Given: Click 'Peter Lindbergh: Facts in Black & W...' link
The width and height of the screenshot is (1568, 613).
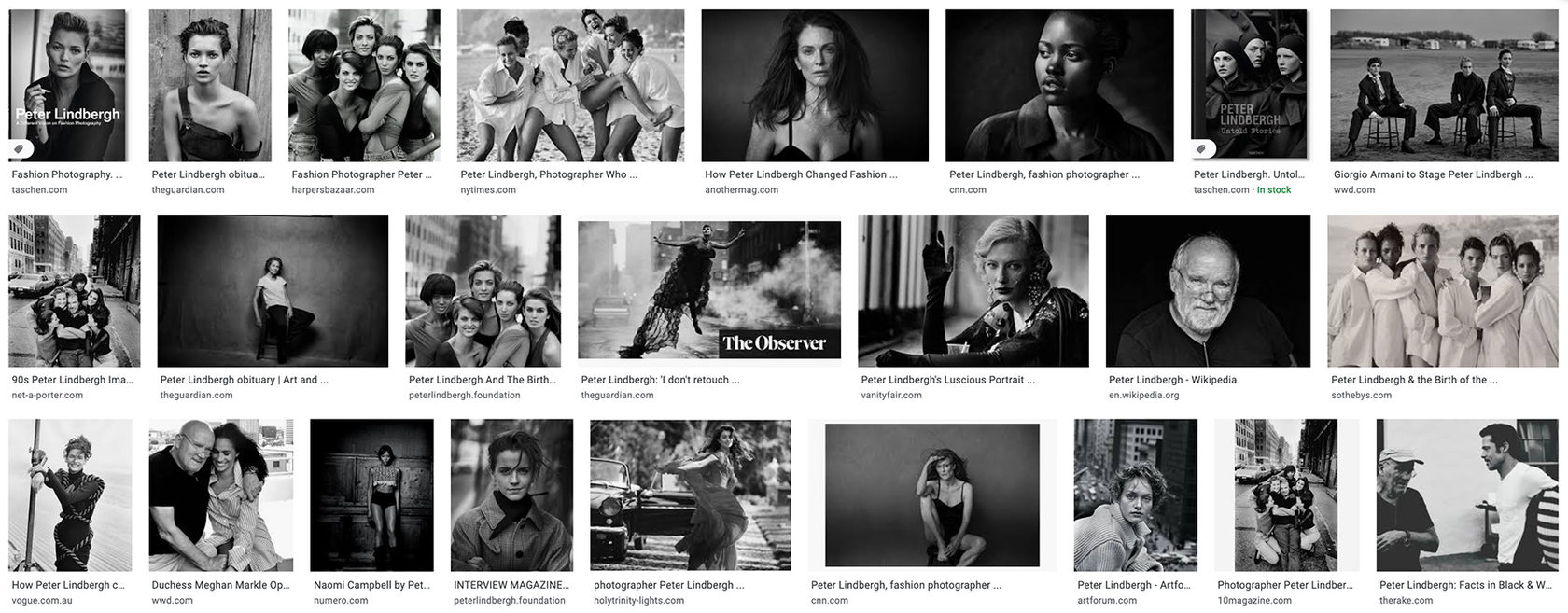Looking at the screenshot, I should [x=1463, y=585].
